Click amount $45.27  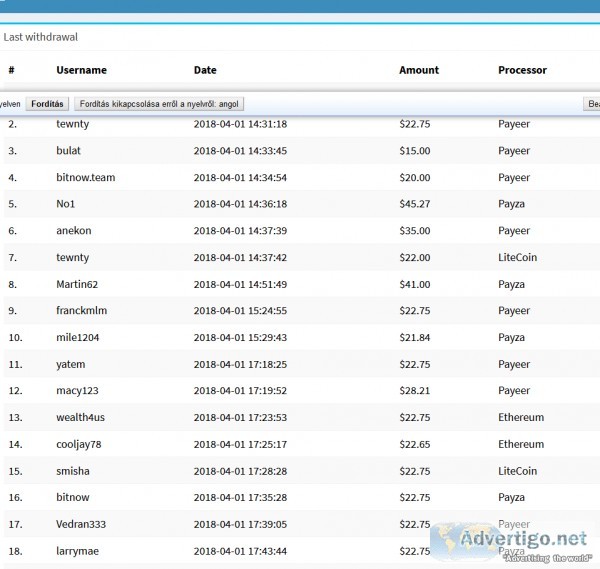415,204
